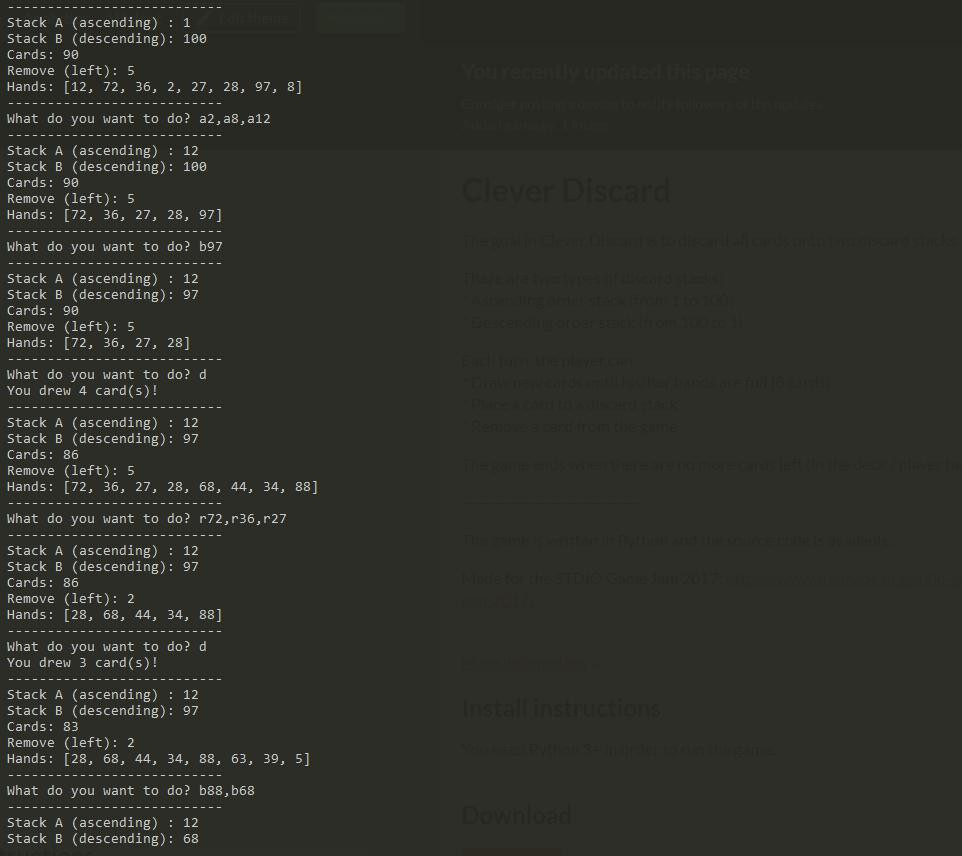Click the Download heading
962x856 pixels.
click(517, 816)
